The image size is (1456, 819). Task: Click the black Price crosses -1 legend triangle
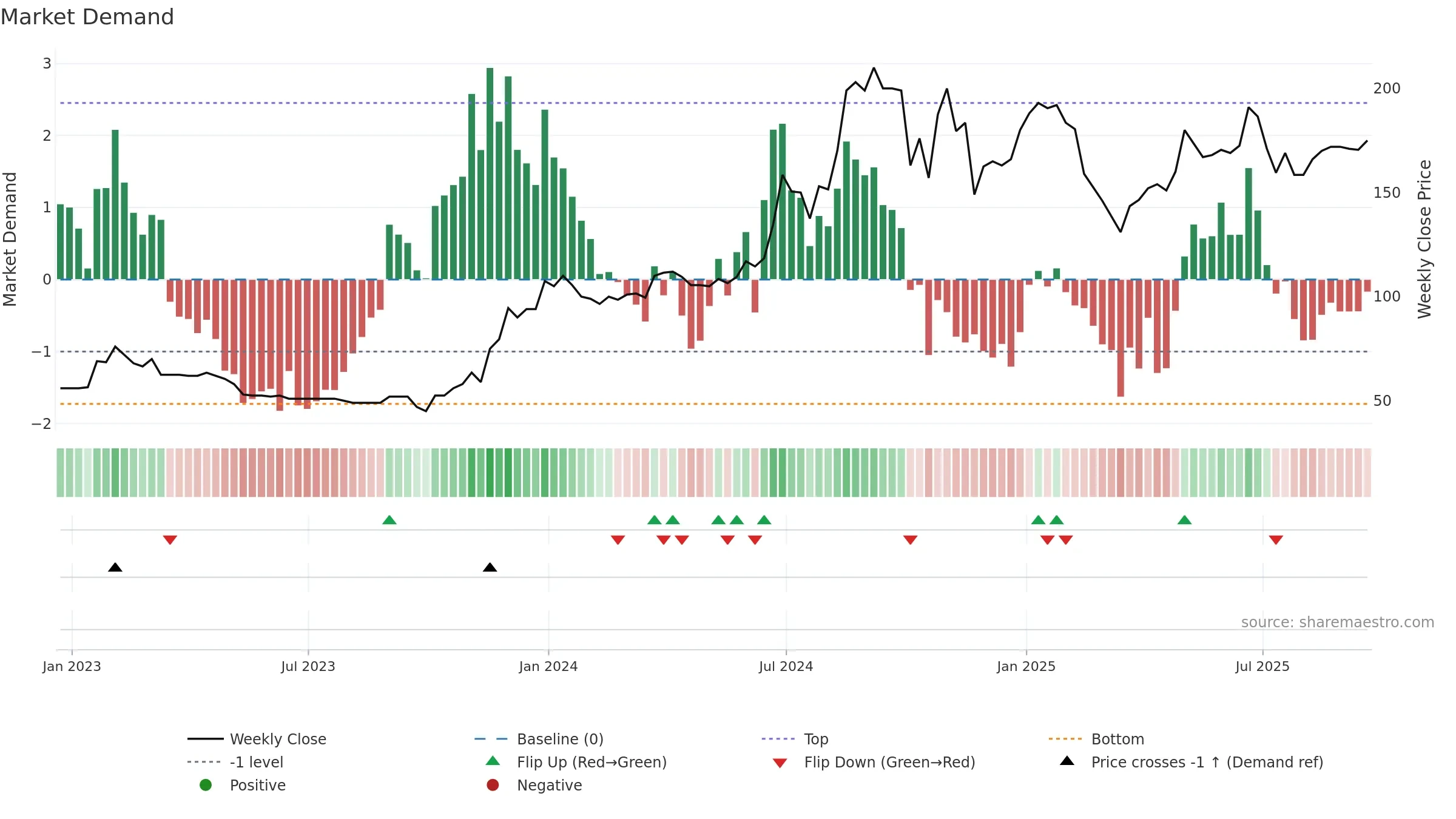(x=1067, y=761)
